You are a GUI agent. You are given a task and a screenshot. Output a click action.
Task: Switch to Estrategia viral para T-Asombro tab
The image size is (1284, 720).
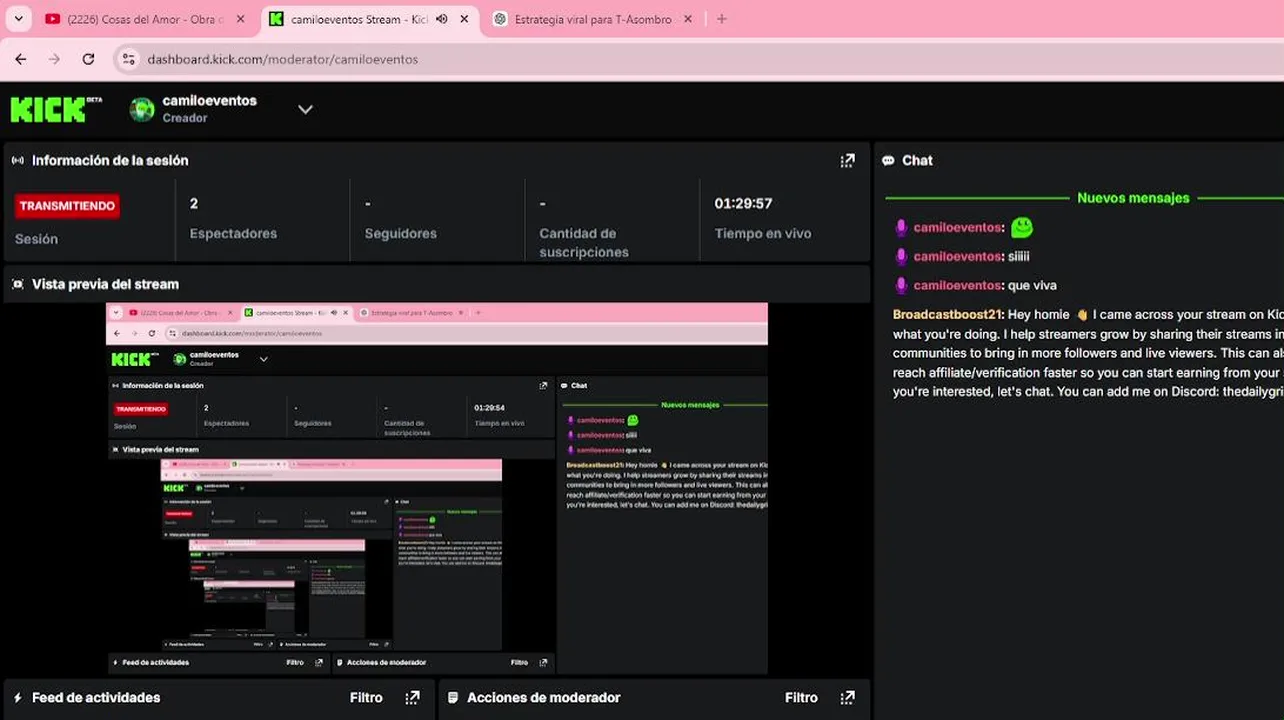click(592, 19)
